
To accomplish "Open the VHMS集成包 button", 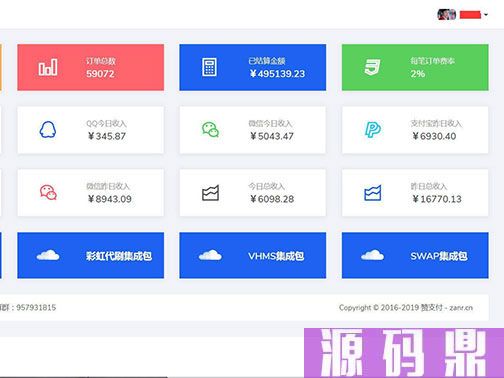I will [253, 255].
